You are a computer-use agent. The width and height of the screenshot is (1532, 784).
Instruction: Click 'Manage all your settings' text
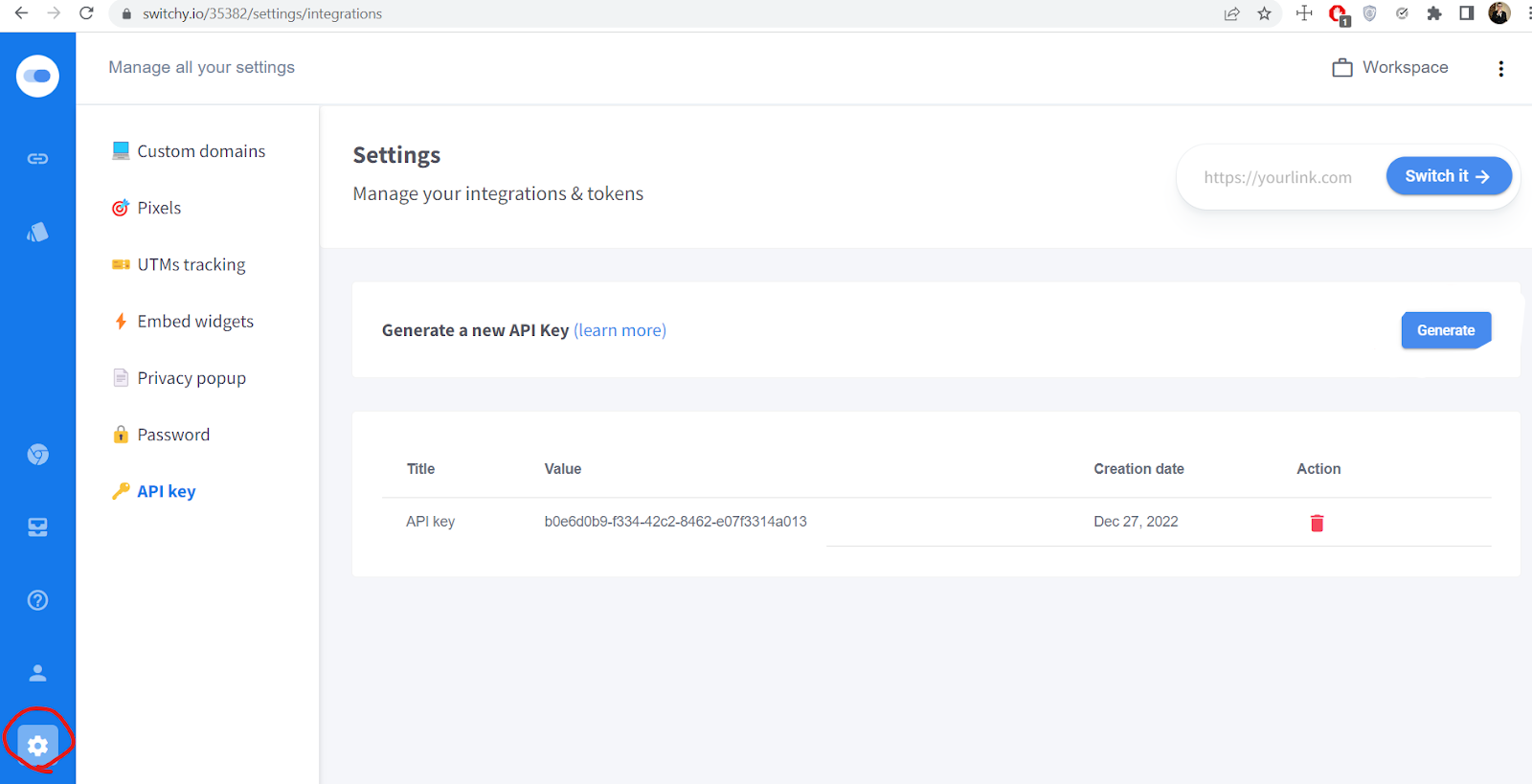201,68
